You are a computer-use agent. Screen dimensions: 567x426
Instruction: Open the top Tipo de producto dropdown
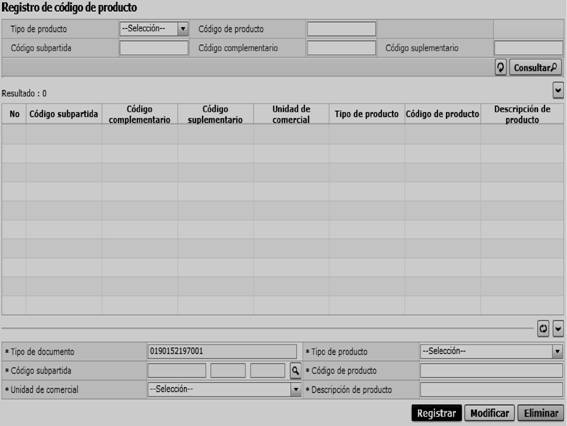point(154,29)
